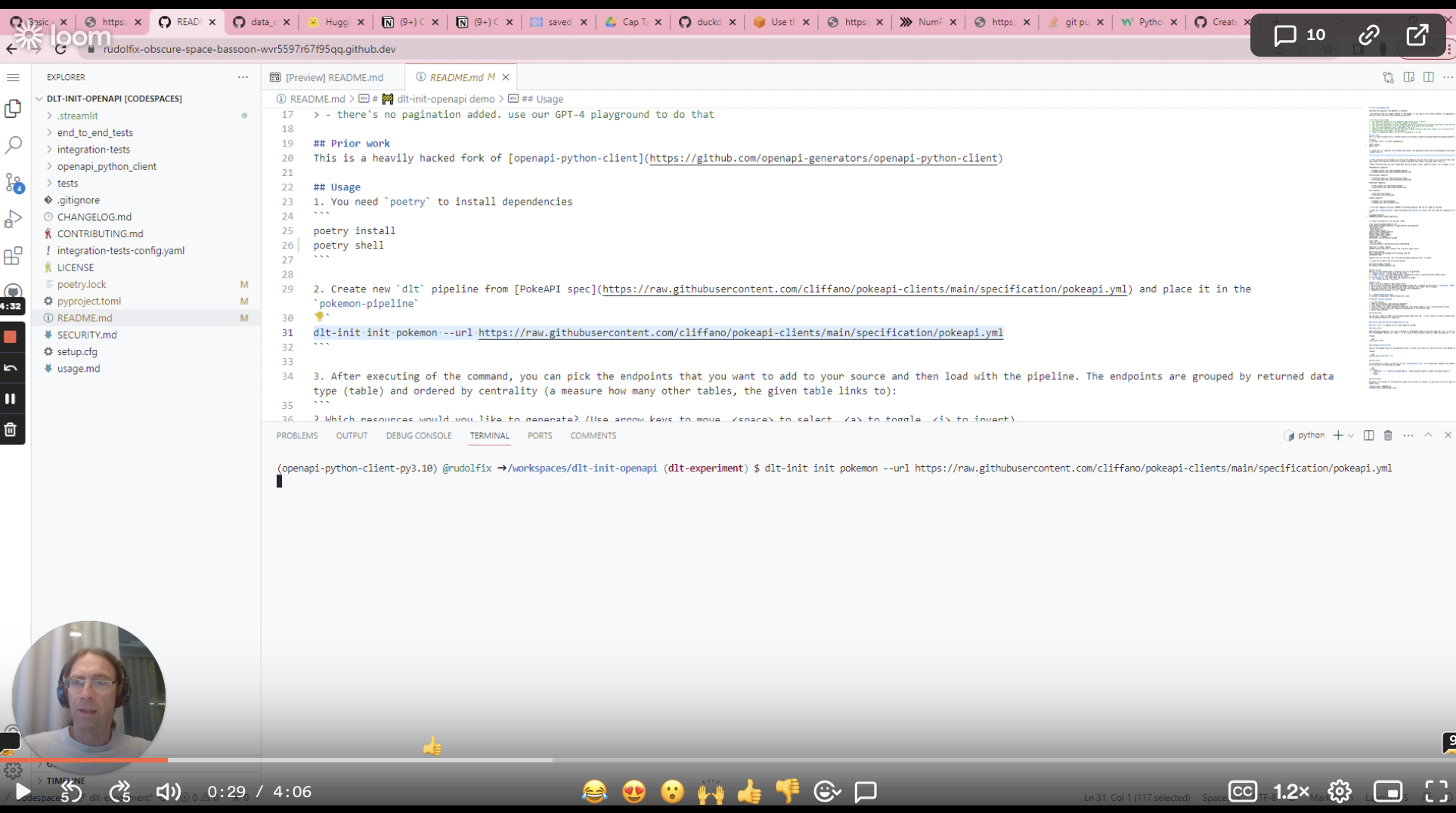
Task: Toggle fullscreen video playback
Action: 1436,791
